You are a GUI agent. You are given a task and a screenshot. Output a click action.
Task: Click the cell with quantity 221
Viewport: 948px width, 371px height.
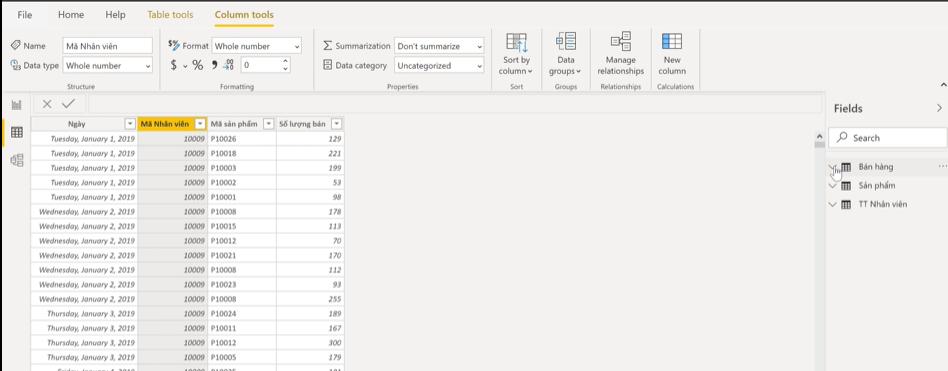tap(310, 153)
